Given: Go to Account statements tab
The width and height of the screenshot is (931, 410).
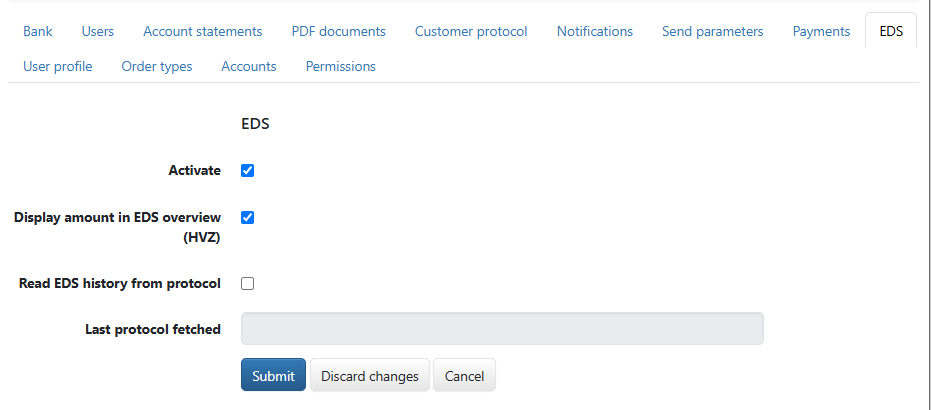Looking at the screenshot, I should pos(202,31).
